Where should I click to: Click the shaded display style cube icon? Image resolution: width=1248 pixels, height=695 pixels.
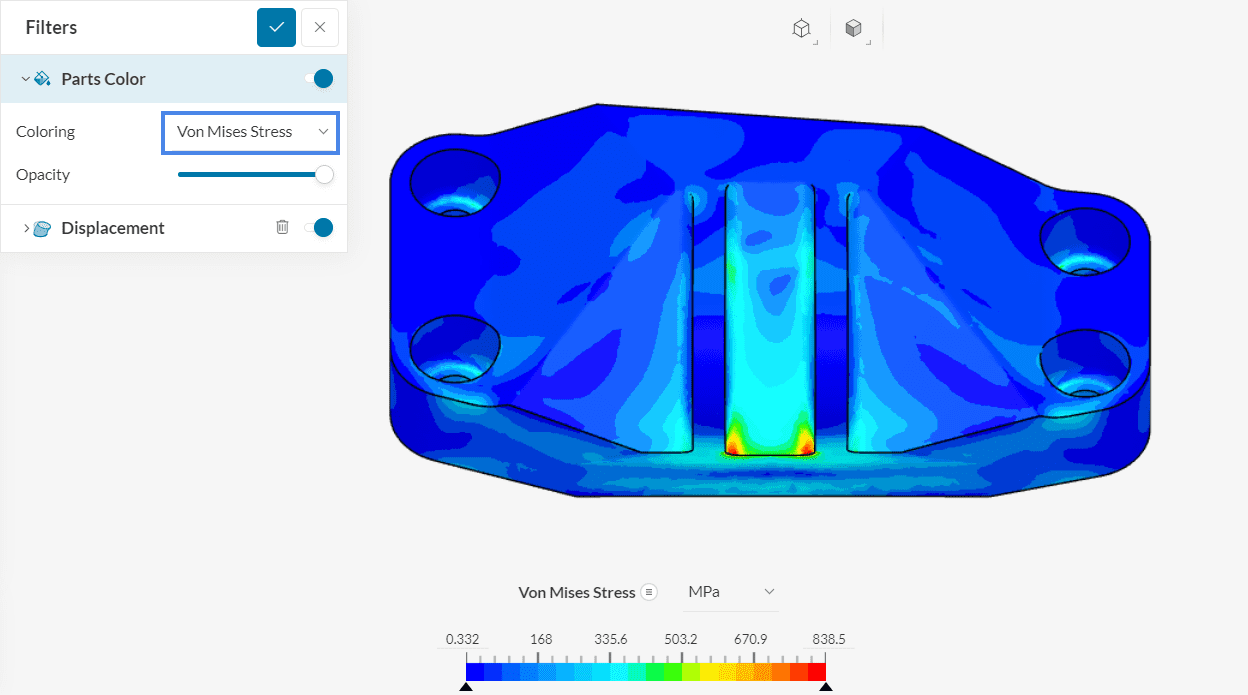click(855, 27)
